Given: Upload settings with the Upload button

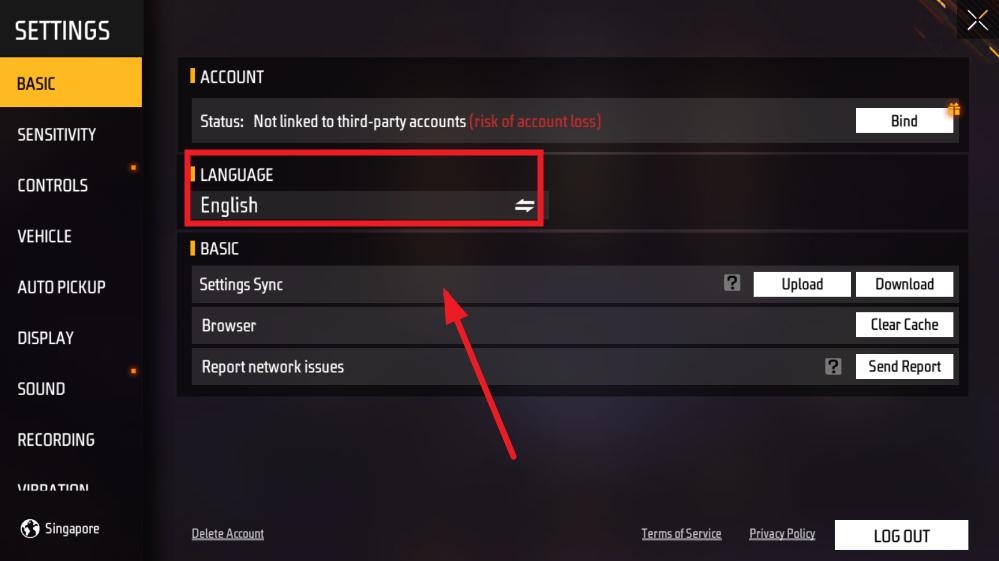Looking at the screenshot, I should [802, 284].
